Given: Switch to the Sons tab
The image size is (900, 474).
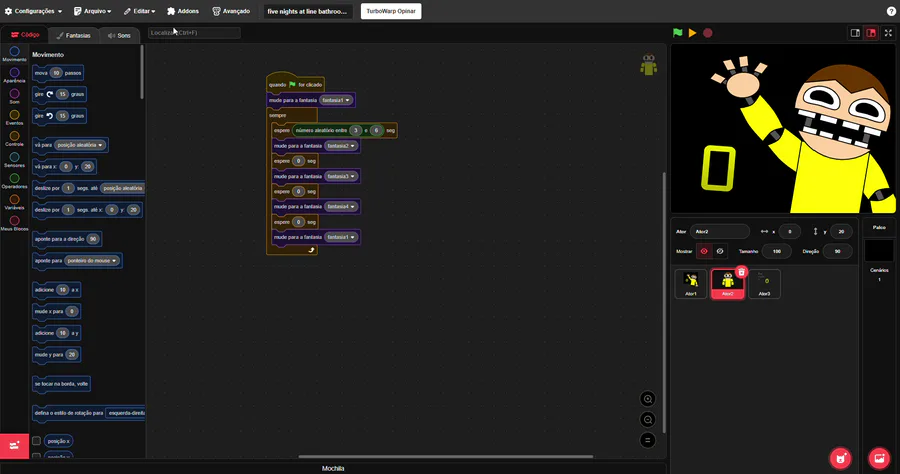Looking at the screenshot, I should 119,36.
